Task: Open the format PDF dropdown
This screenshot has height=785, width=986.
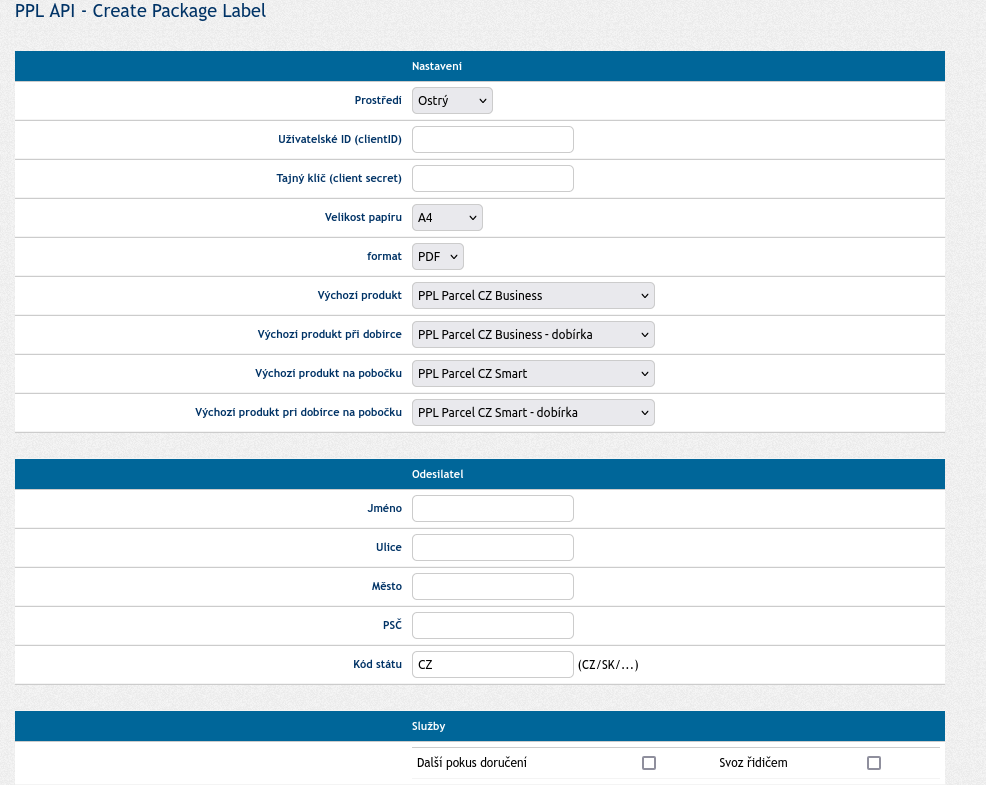Action: tap(438, 257)
